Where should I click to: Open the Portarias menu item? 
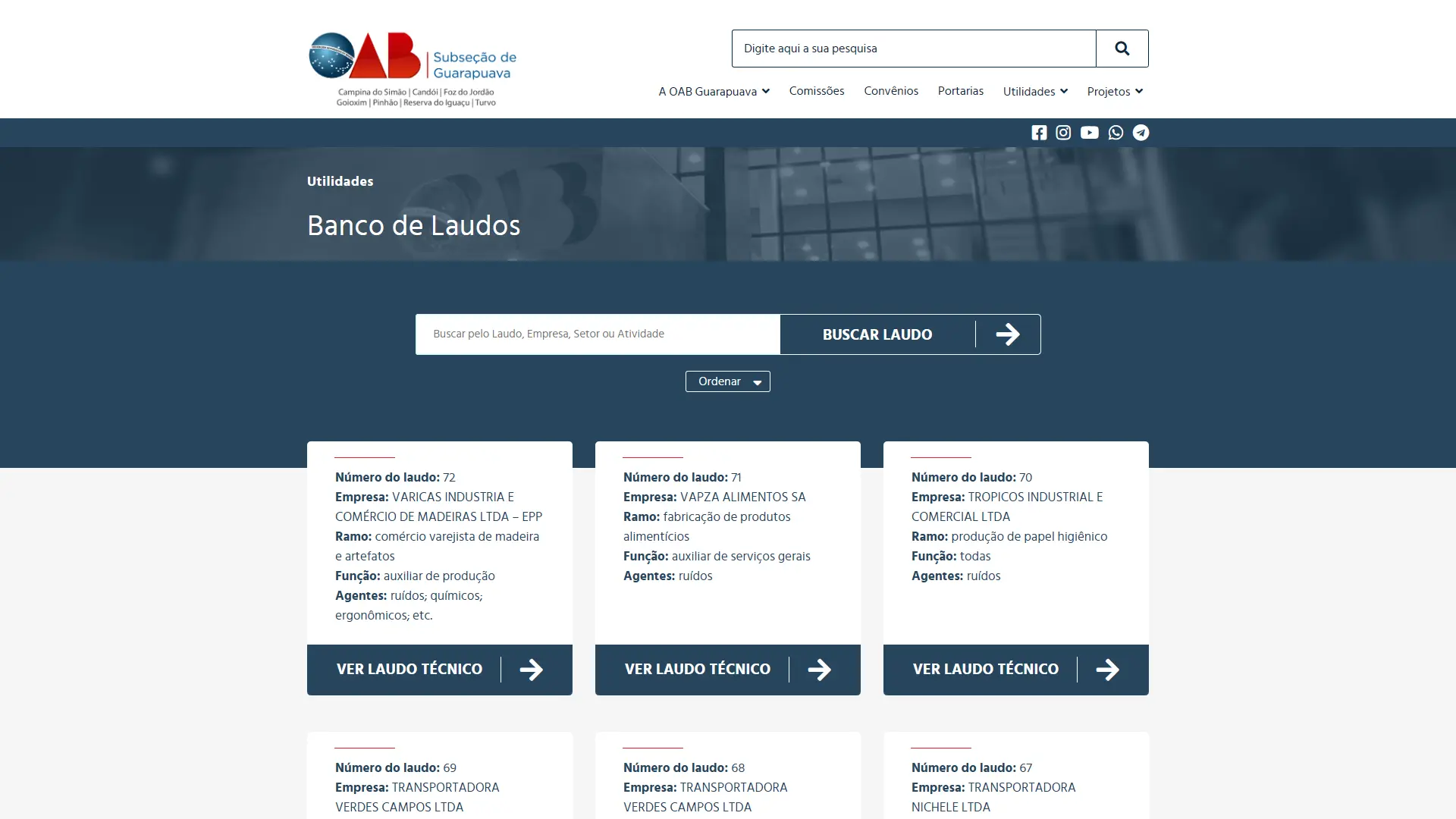tap(961, 91)
